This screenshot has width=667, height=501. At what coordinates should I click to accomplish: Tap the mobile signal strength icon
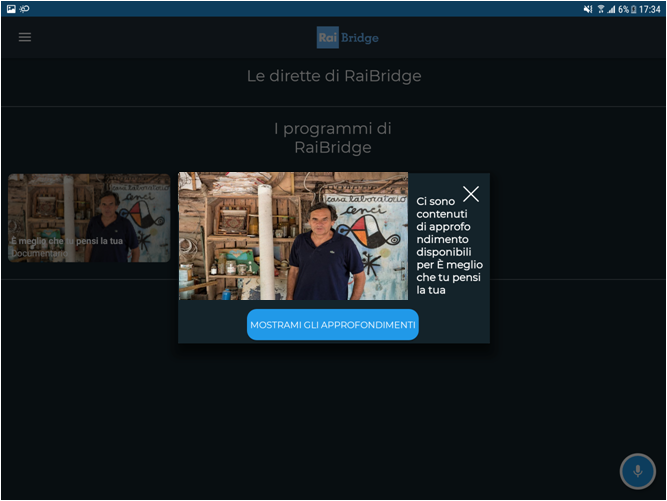(x=610, y=8)
